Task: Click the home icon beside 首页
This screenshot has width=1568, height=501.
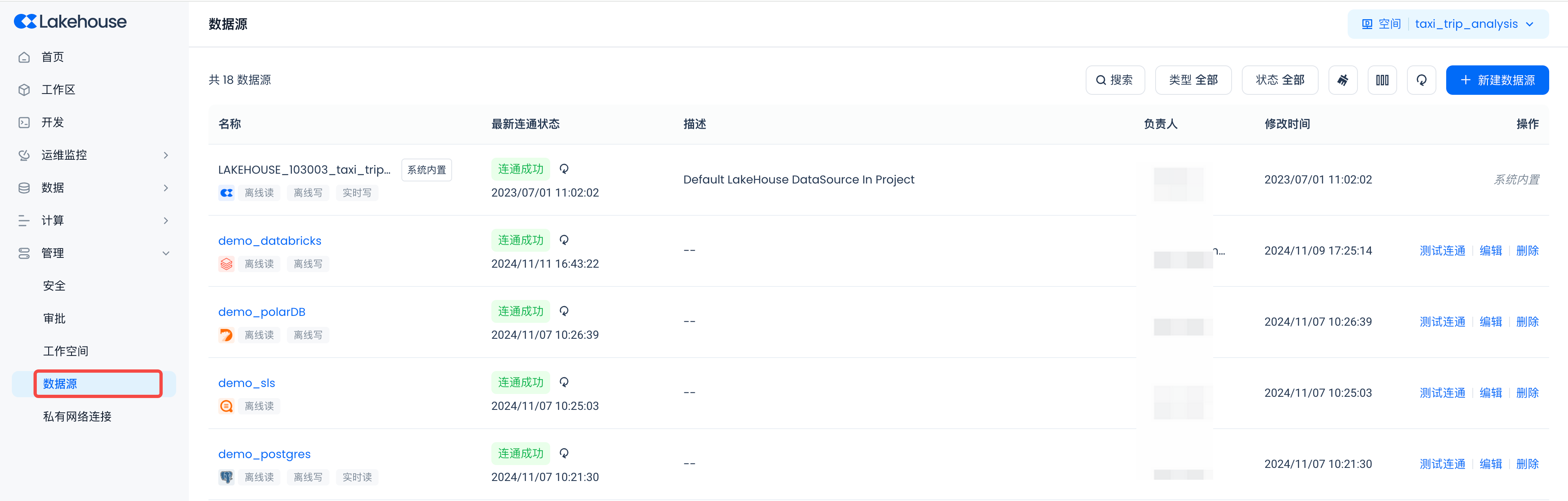Action: point(25,57)
